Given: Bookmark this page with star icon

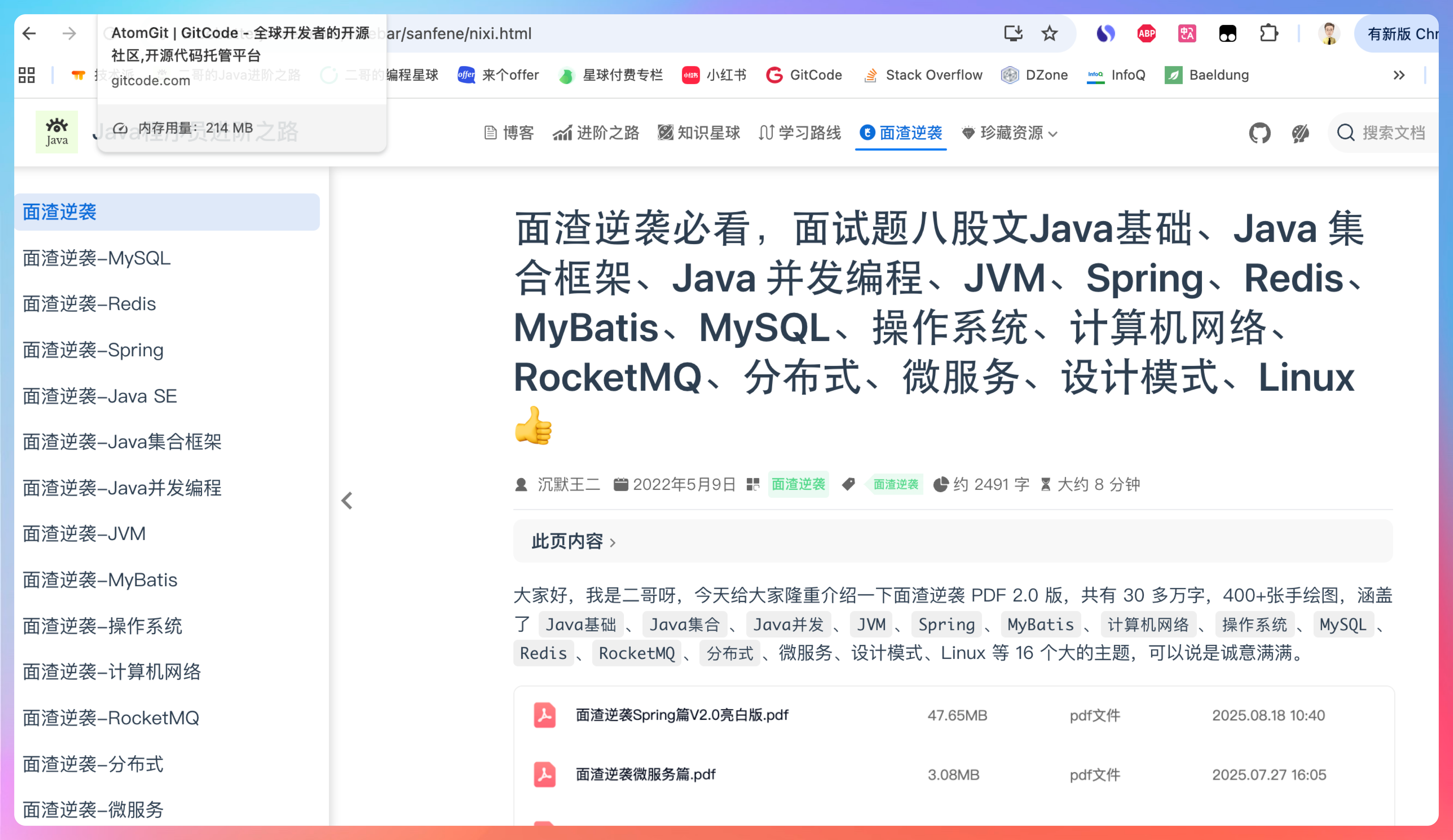Looking at the screenshot, I should coord(1050,33).
